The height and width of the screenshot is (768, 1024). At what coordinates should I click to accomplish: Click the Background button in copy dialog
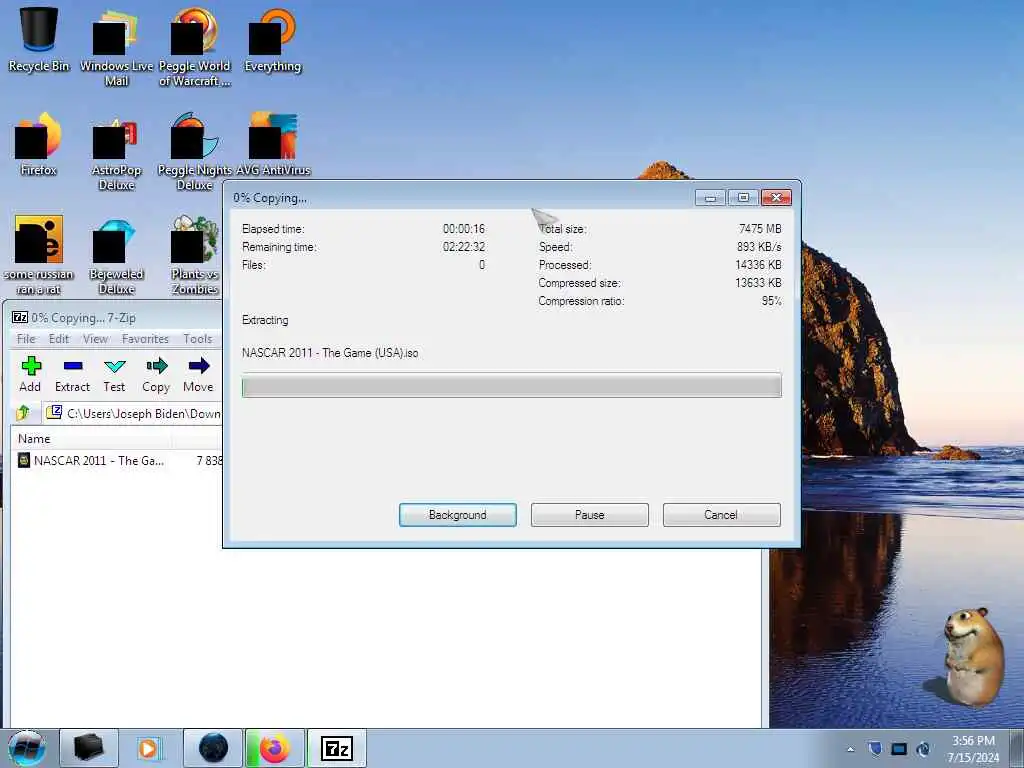click(458, 515)
